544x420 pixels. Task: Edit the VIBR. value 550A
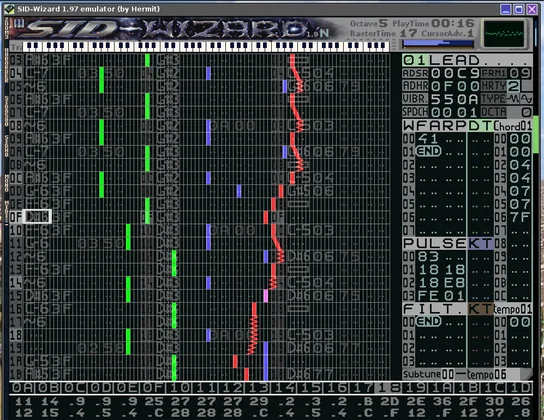[455, 99]
